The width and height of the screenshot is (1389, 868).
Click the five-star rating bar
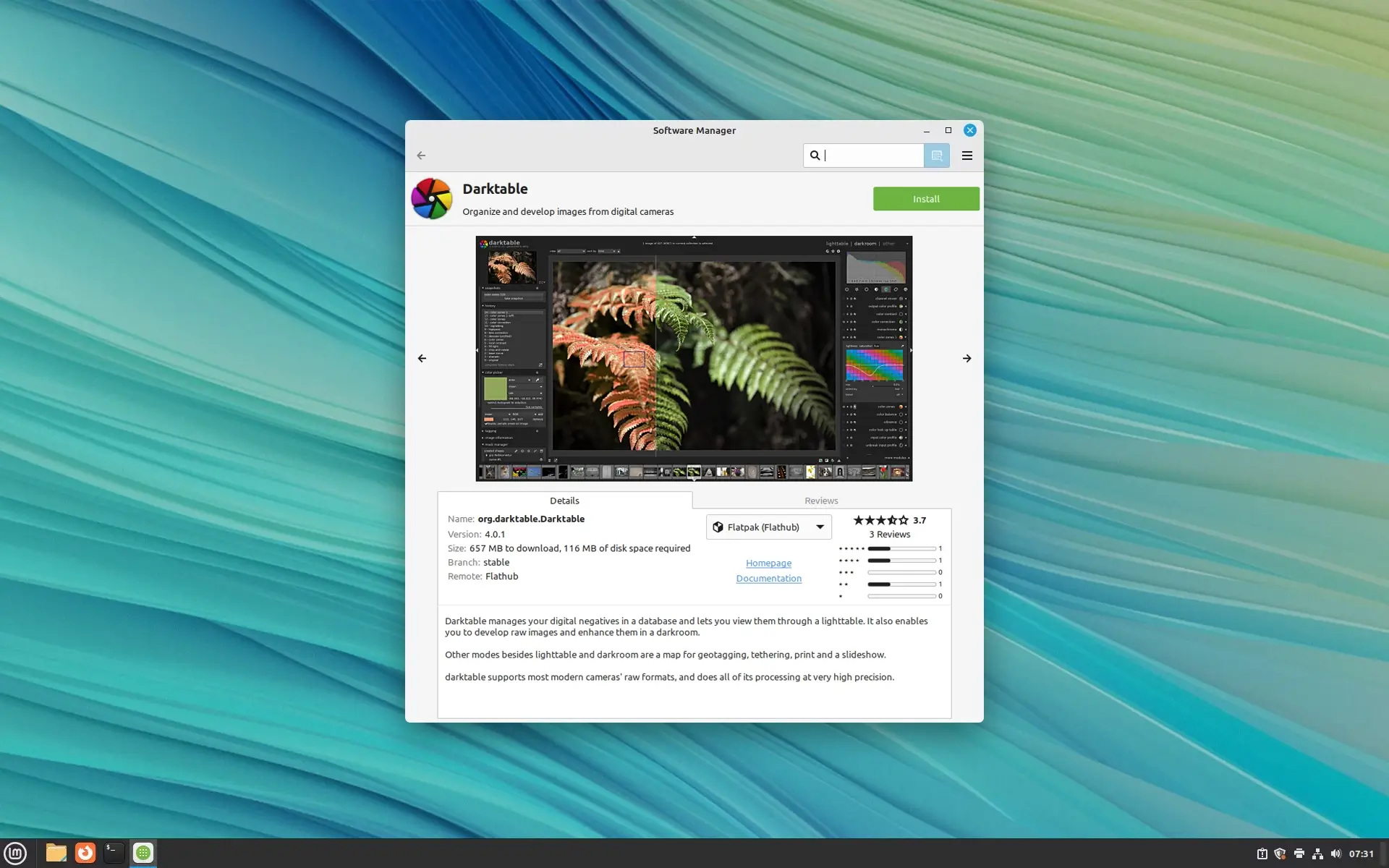pos(901,549)
